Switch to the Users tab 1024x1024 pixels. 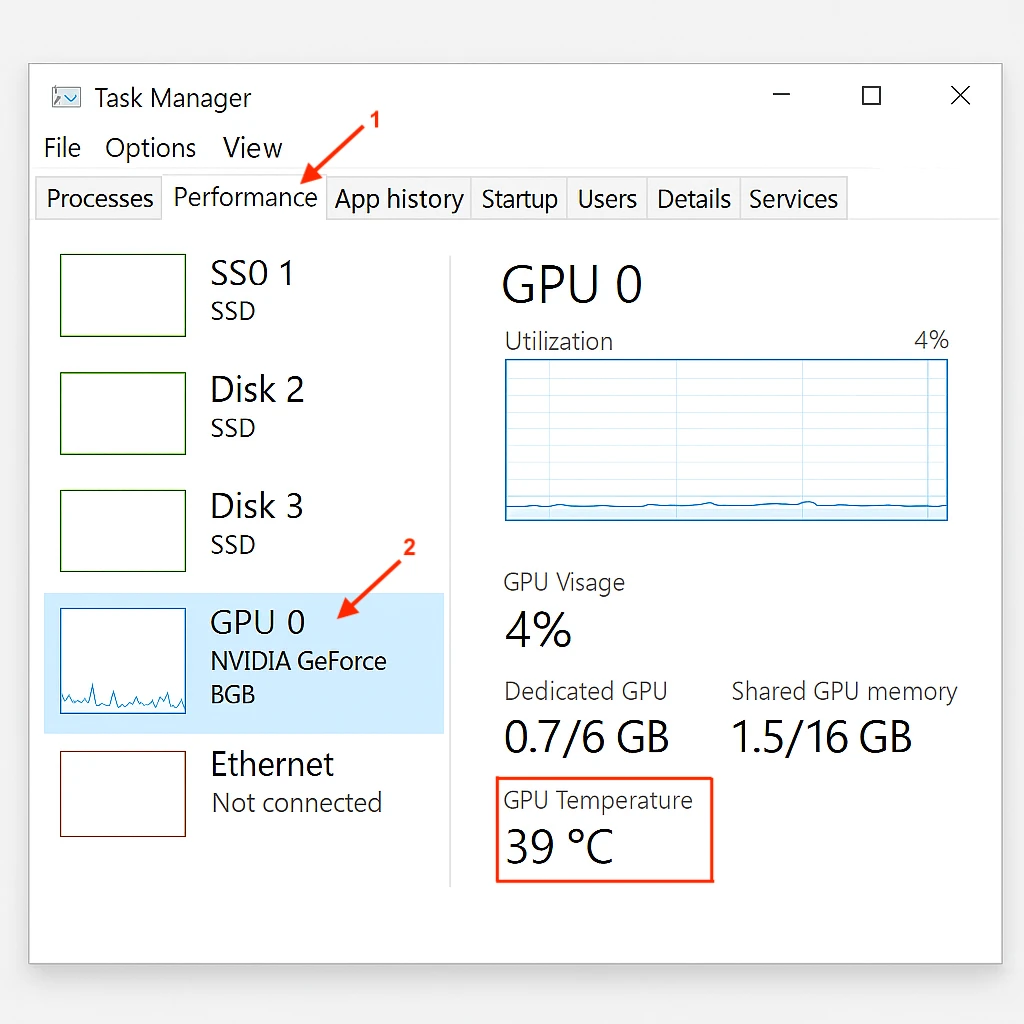(x=607, y=199)
